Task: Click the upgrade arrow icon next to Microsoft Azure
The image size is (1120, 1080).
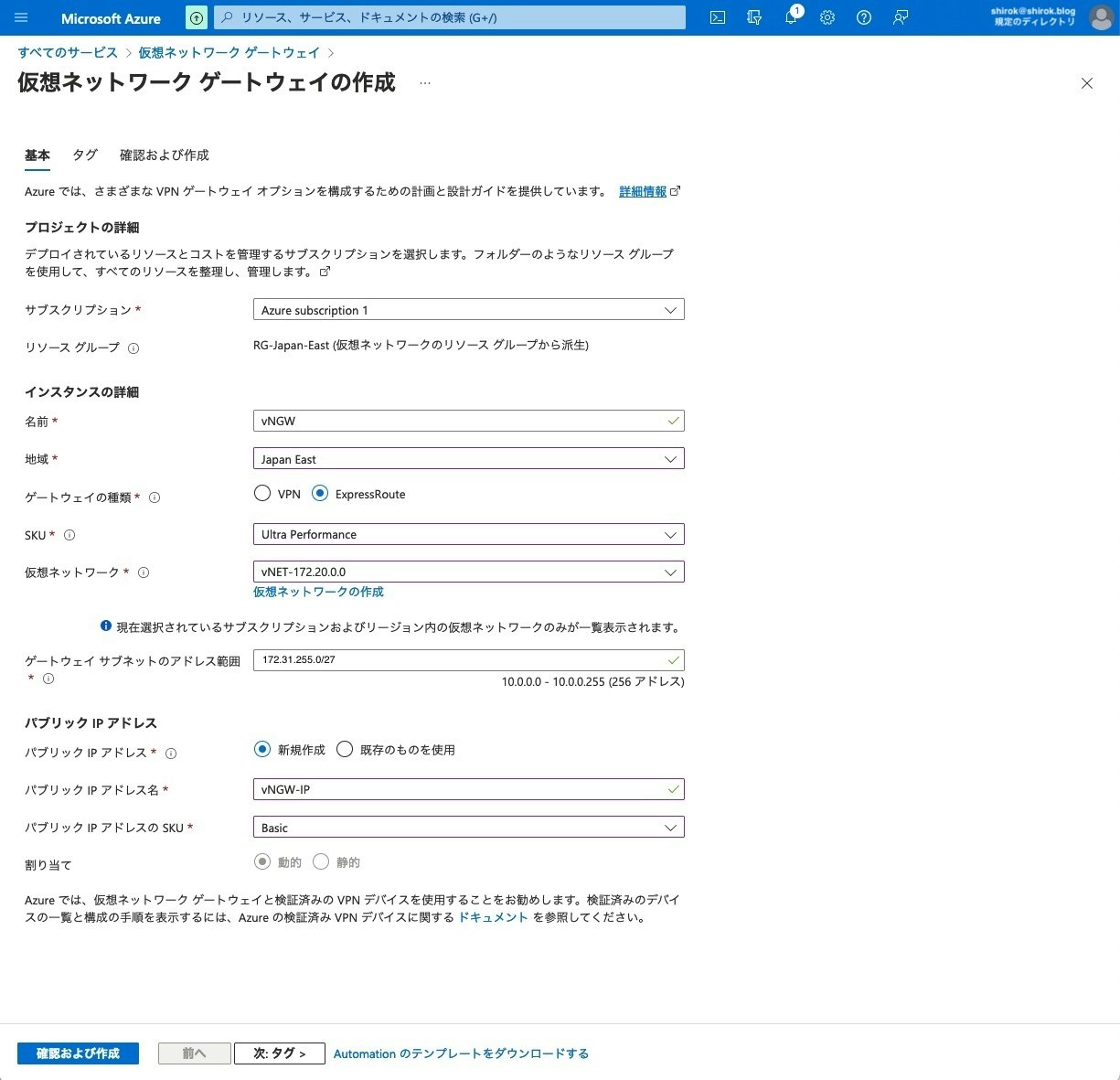Action: click(x=196, y=17)
